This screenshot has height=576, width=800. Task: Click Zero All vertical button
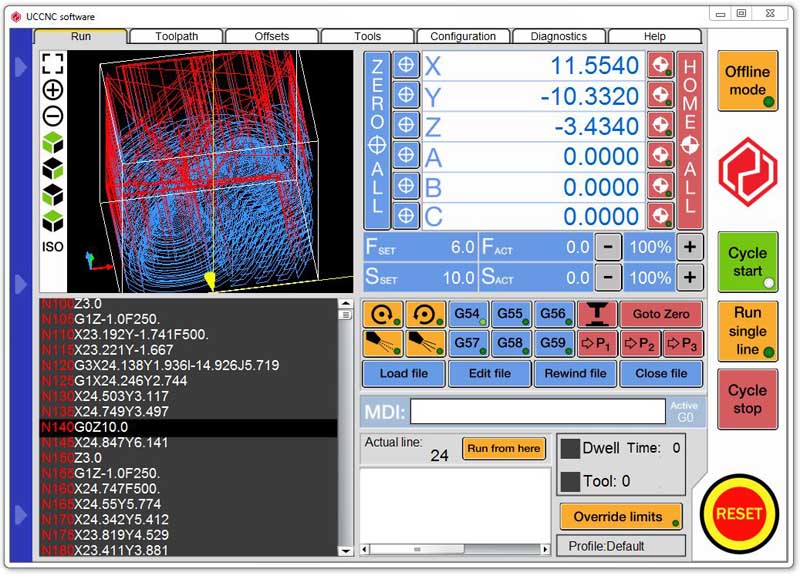click(377, 140)
